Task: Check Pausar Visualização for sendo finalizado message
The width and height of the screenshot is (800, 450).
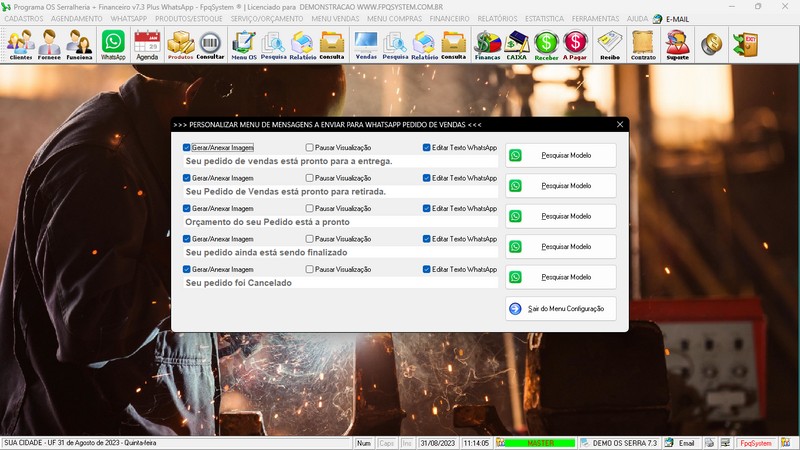Action: (309, 239)
